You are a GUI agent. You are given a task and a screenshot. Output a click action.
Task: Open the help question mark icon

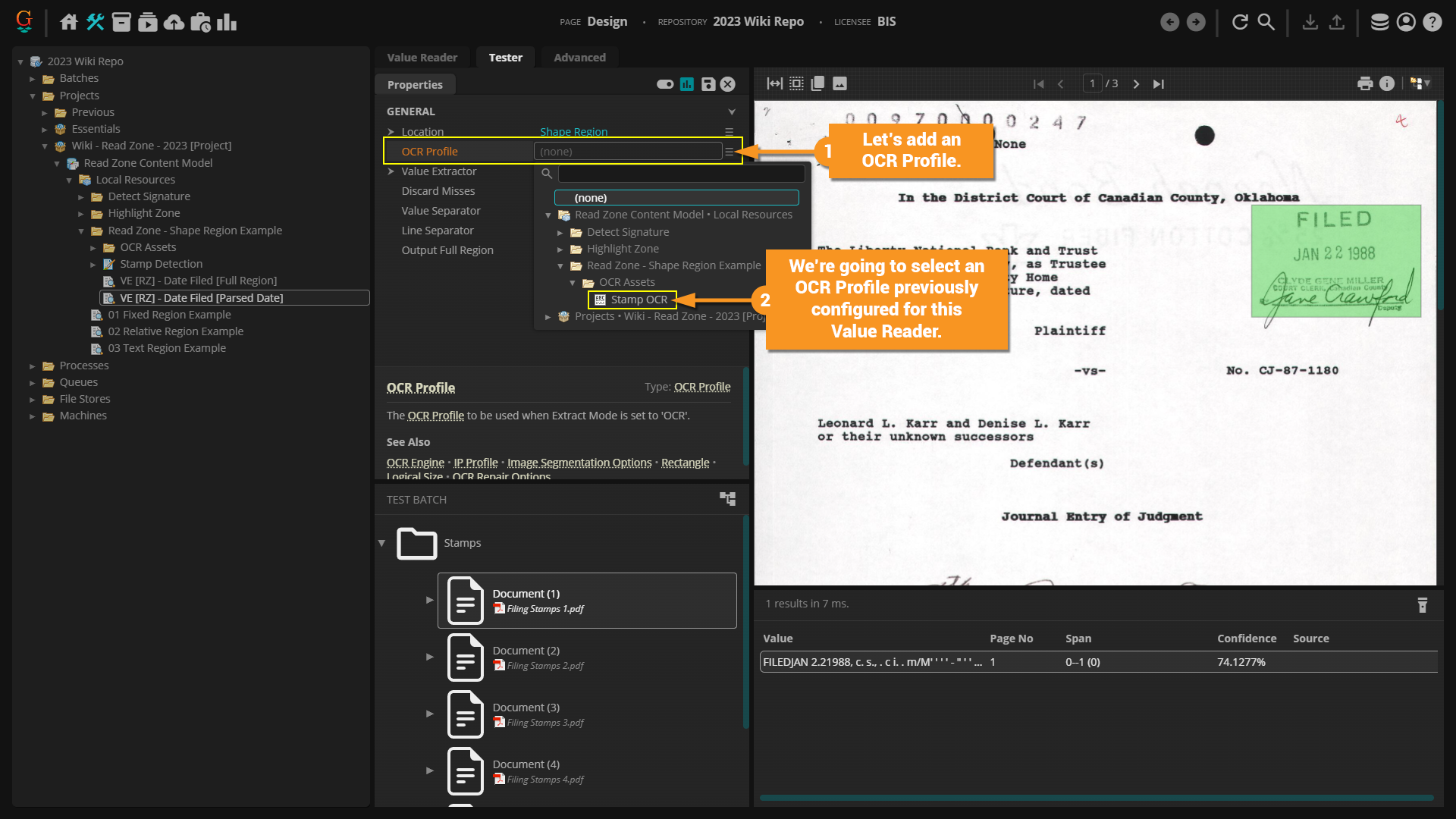click(1432, 22)
